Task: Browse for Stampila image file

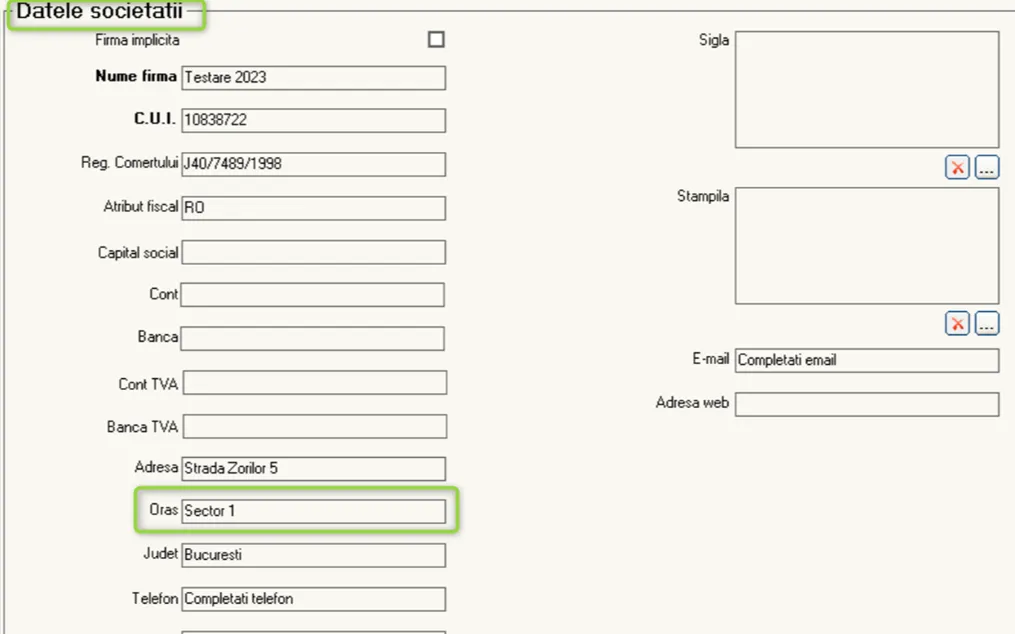Action: (x=987, y=323)
